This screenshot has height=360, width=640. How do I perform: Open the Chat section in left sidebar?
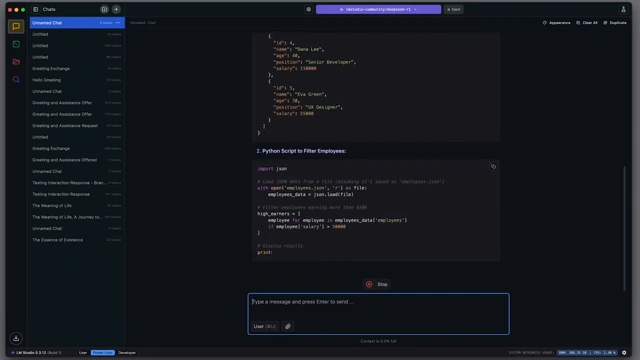[x=16, y=27]
